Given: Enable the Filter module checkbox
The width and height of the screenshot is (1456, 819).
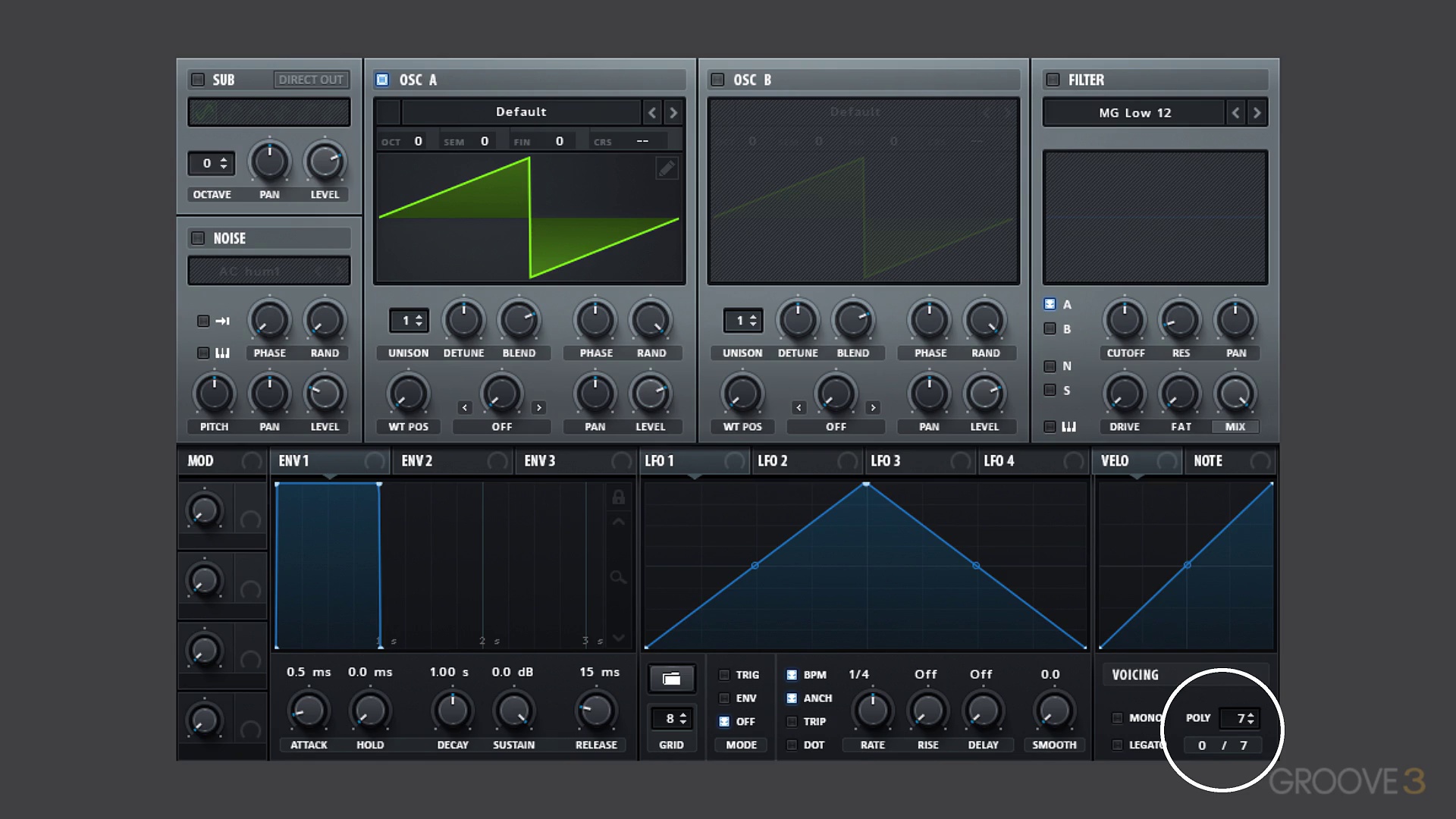Looking at the screenshot, I should click(1051, 80).
